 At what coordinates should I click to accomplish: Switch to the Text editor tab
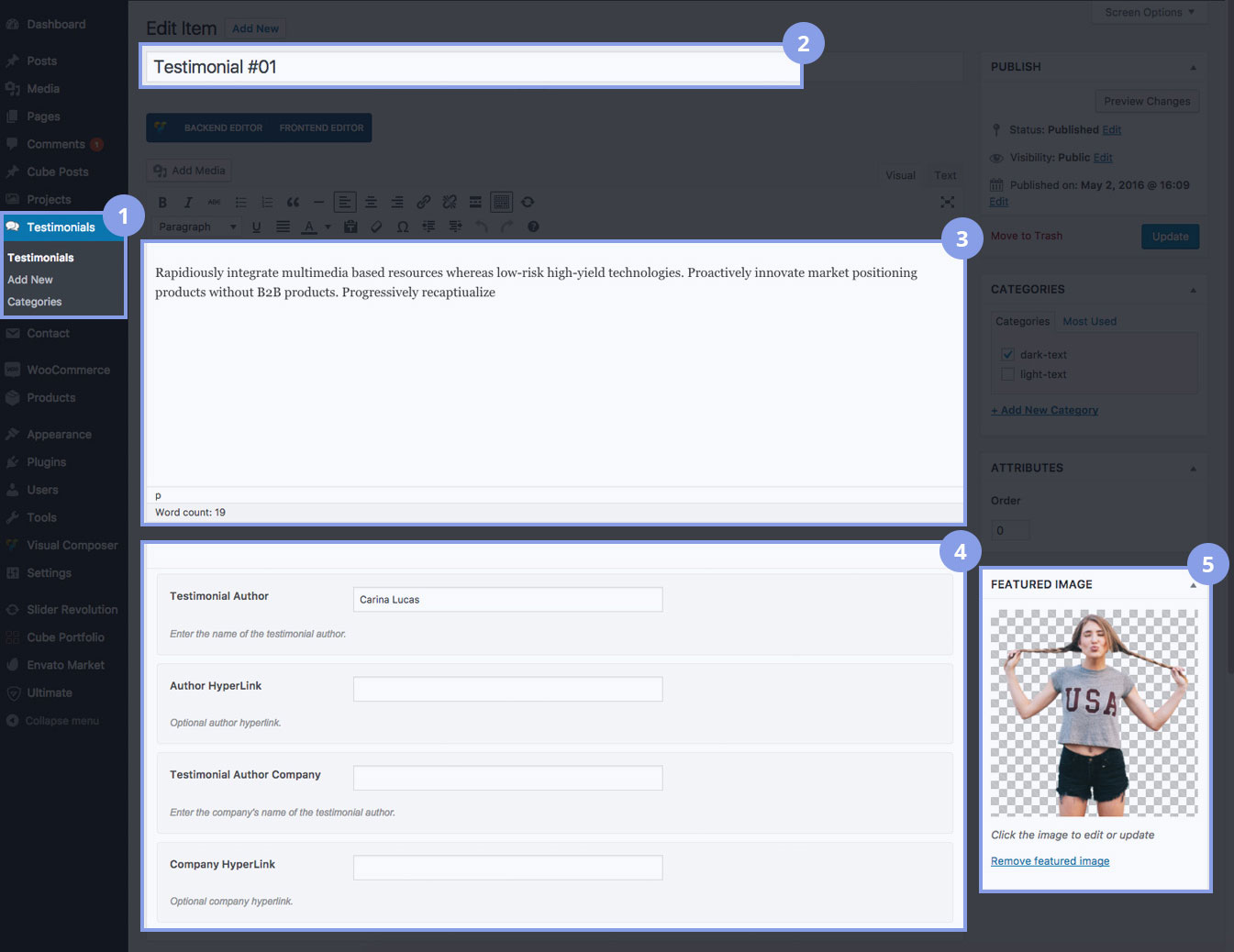(x=945, y=175)
